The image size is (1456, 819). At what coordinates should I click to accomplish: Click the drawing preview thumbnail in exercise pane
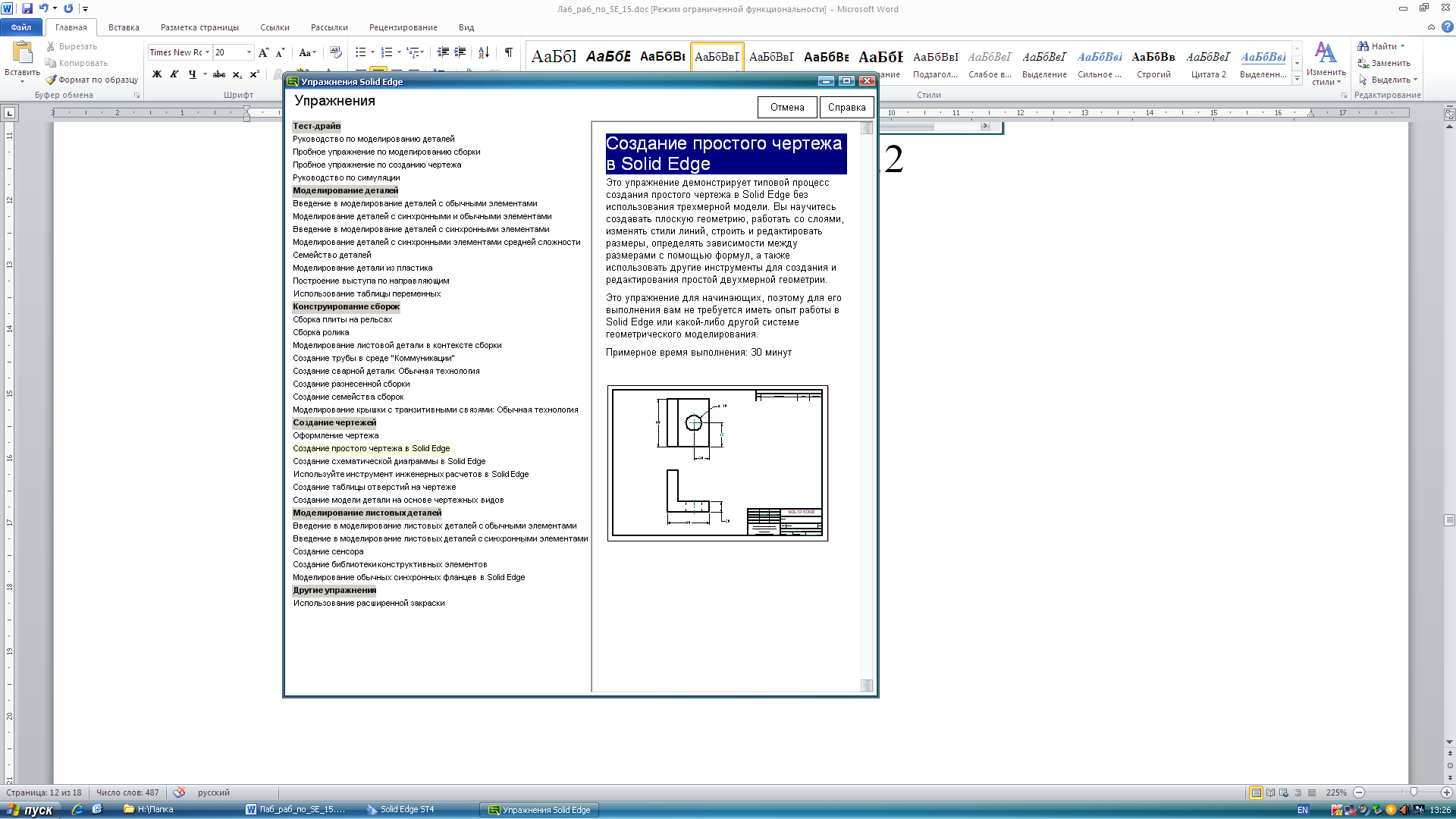pyautogui.click(x=717, y=463)
